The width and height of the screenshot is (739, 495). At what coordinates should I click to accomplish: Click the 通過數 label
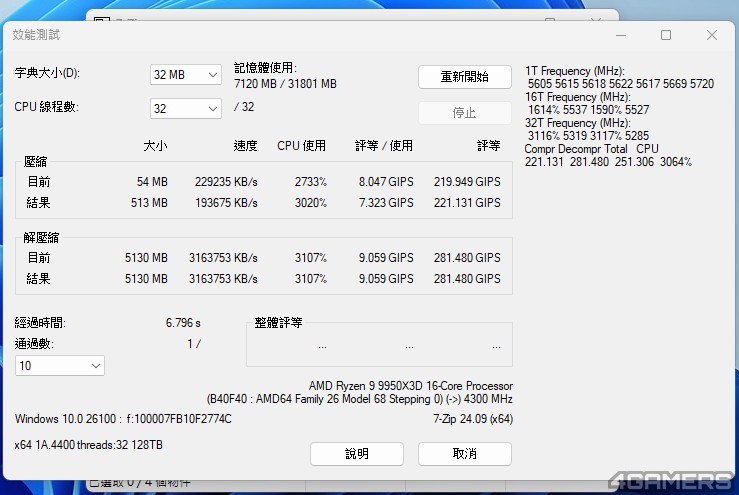click(x=34, y=344)
